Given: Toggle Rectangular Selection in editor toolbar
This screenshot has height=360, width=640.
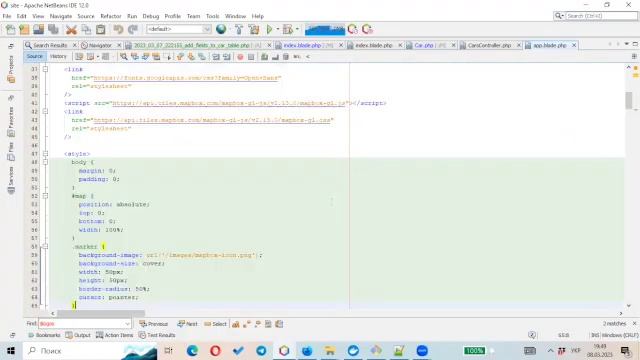Looking at the screenshot, I should pos(167,57).
